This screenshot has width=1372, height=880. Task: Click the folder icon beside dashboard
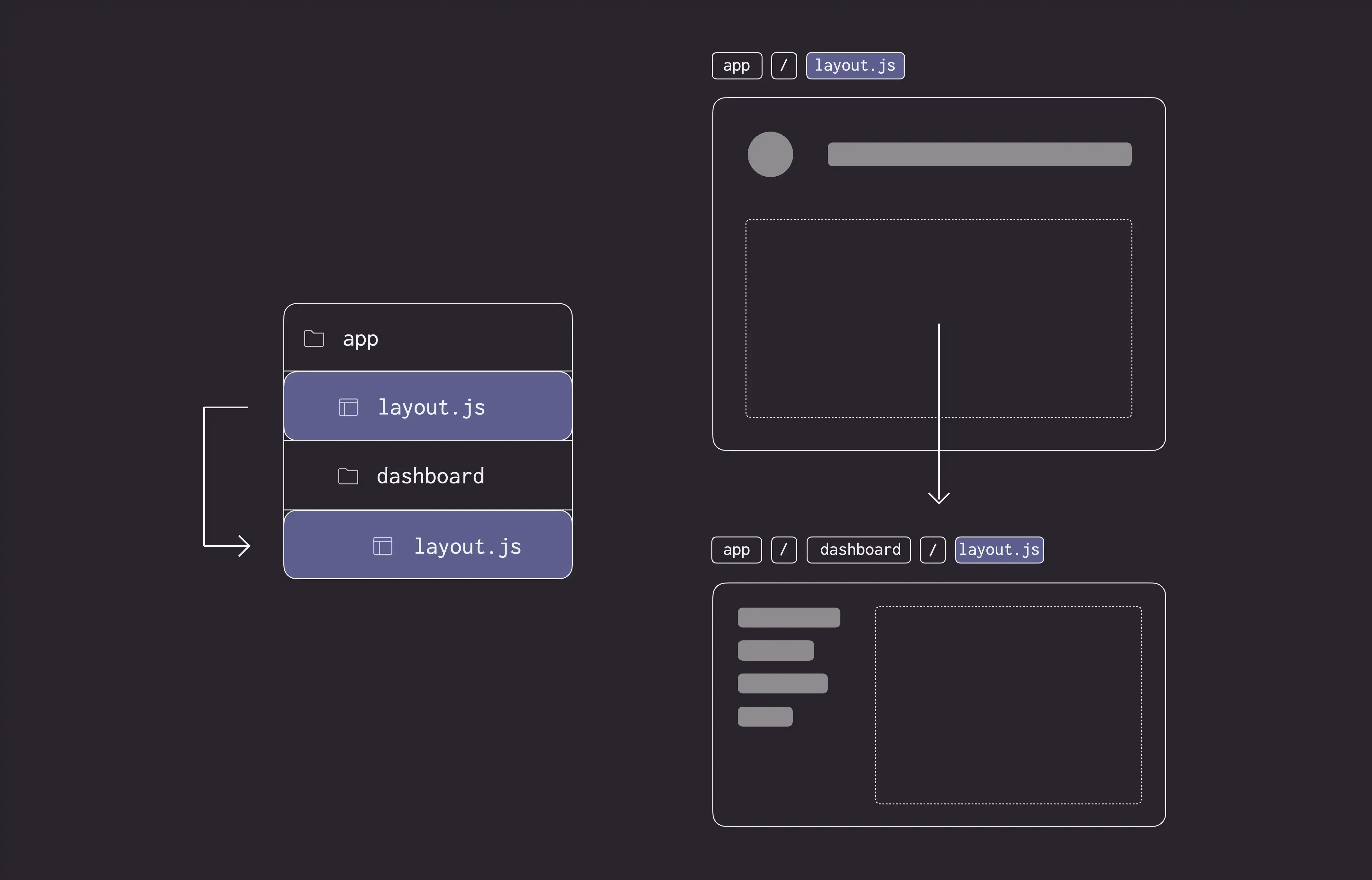click(348, 476)
